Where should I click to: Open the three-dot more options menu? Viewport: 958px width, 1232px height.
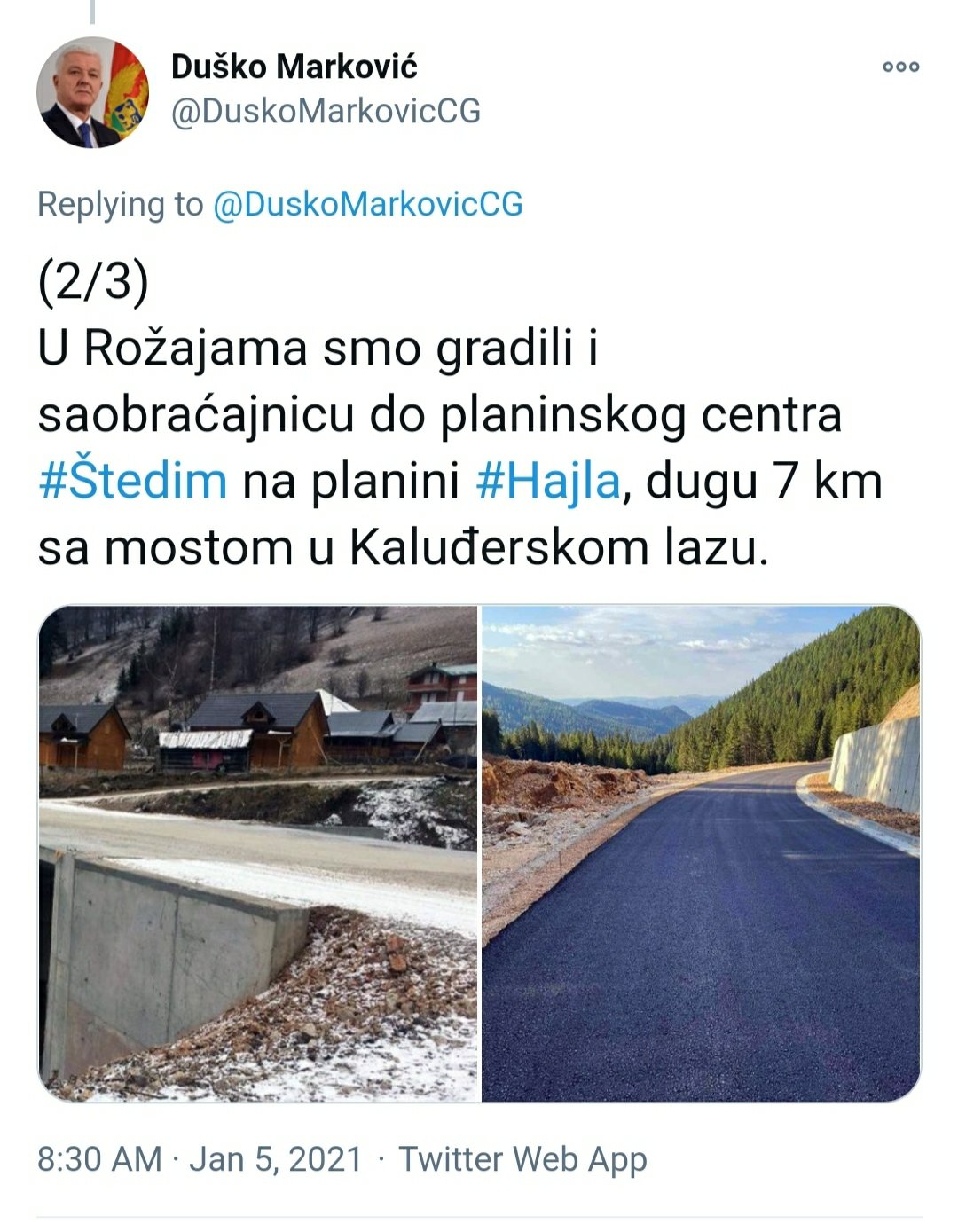coord(900,67)
